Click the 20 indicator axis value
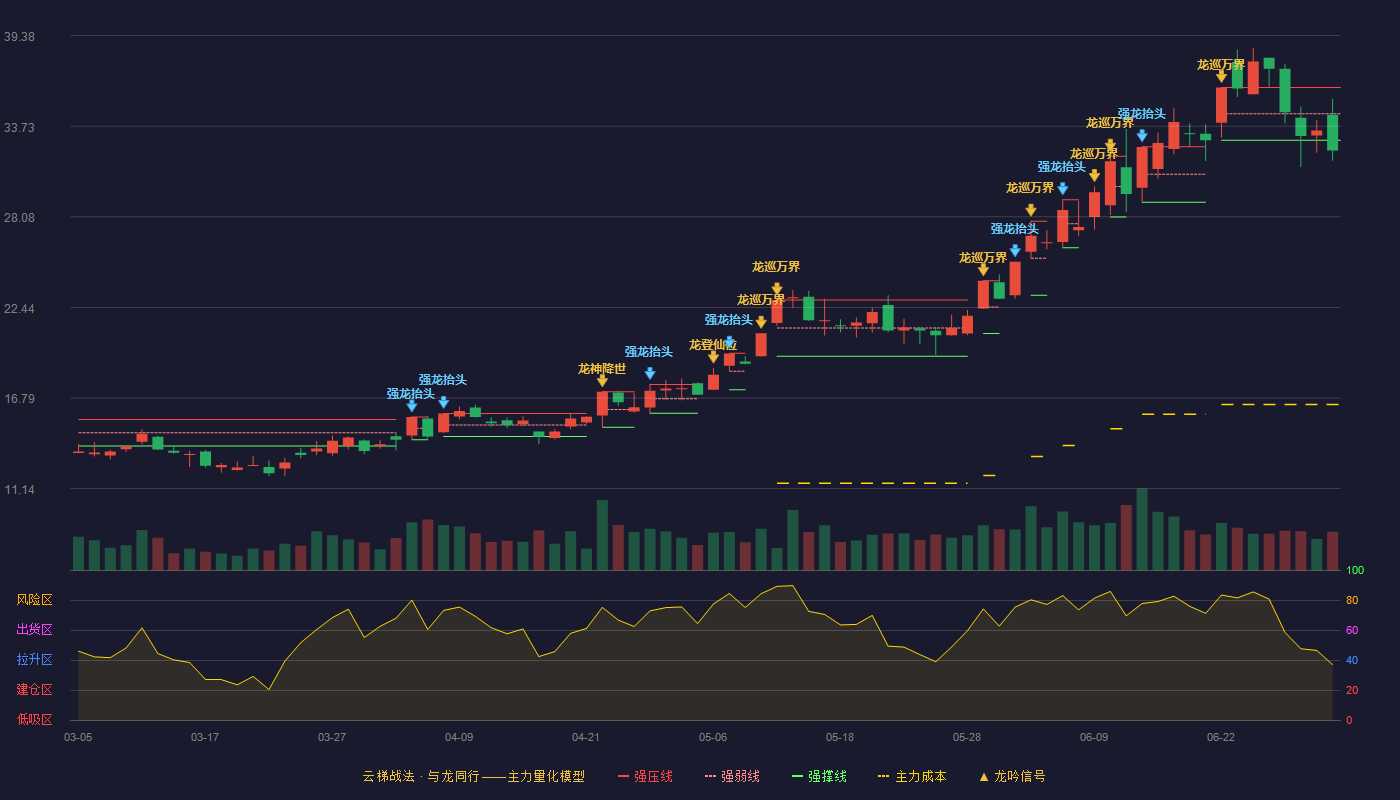The height and width of the screenshot is (800, 1400). click(x=1352, y=691)
